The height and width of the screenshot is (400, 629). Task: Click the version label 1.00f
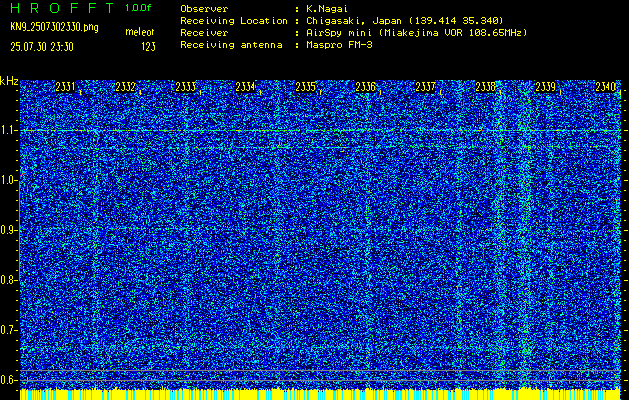tap(138, 8)
